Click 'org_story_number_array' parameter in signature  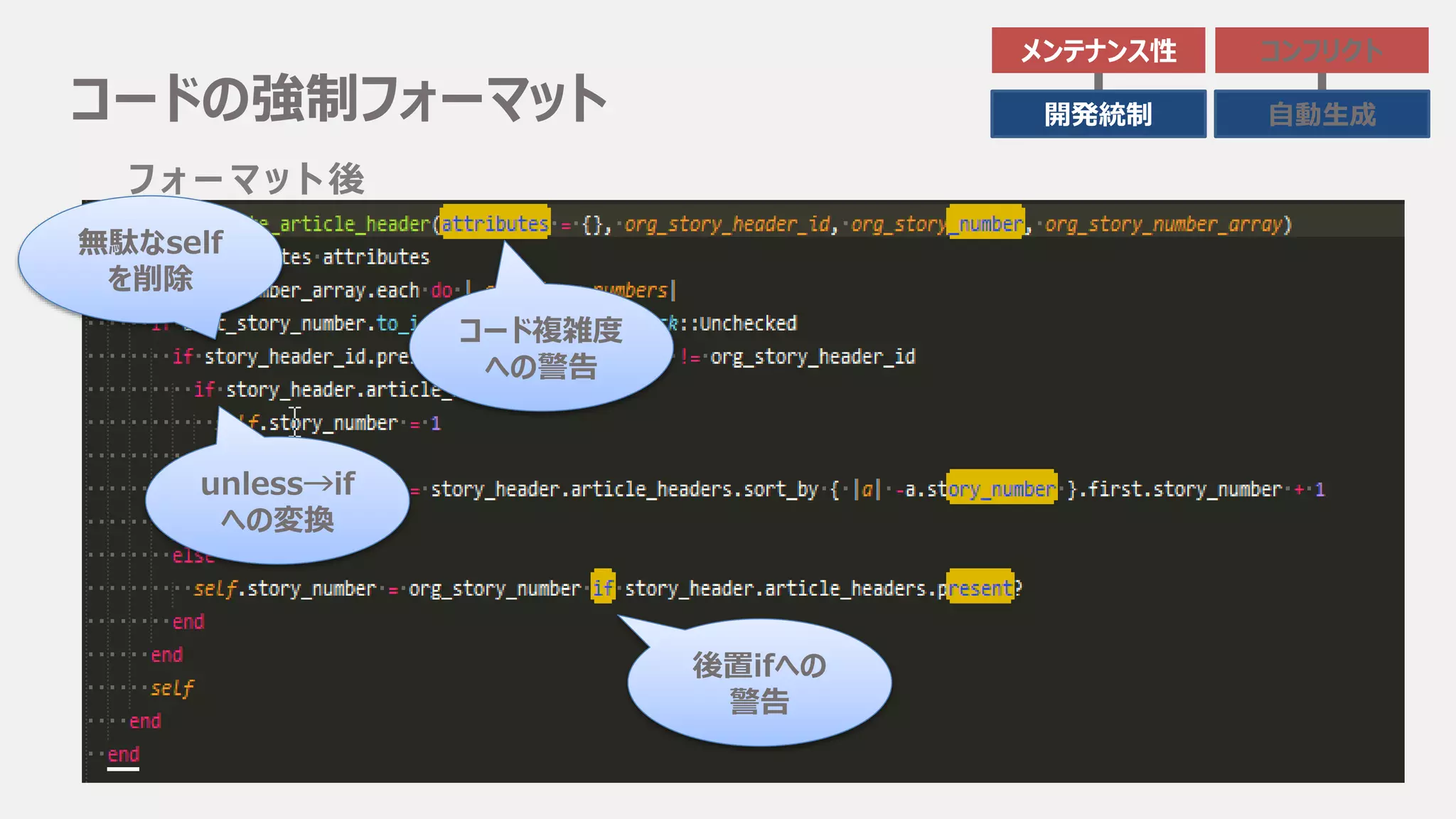click(1164, 224)
